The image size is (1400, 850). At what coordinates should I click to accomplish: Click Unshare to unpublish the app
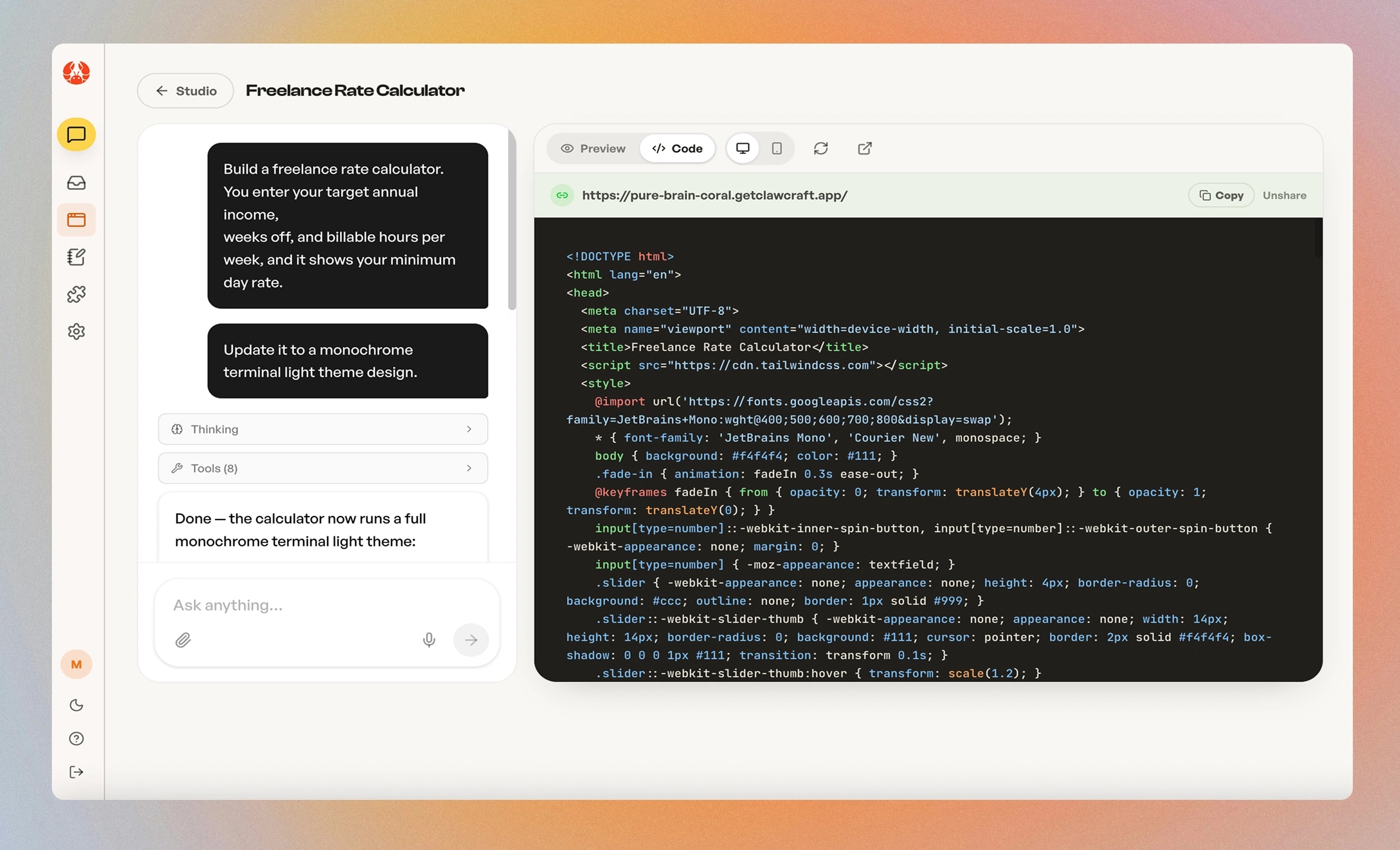point(1284,195)
